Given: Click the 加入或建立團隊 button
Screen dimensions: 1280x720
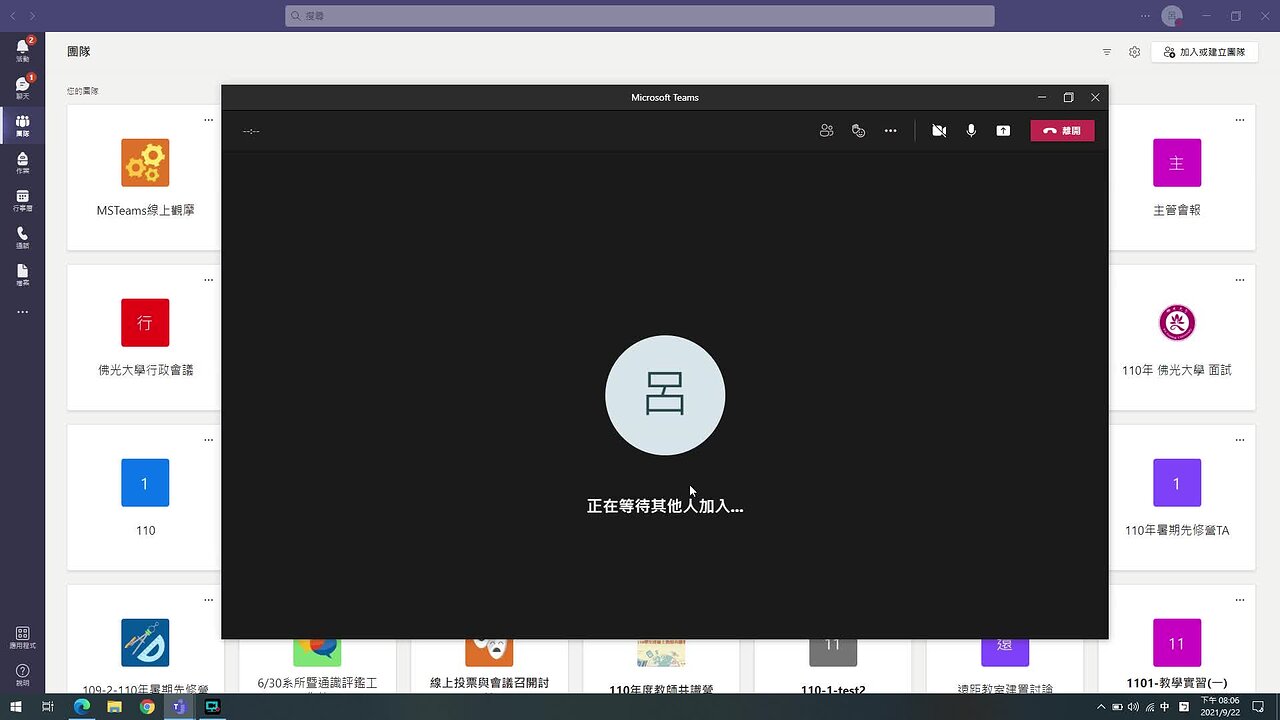Looking at the screenshot, I should point(1204,52).
